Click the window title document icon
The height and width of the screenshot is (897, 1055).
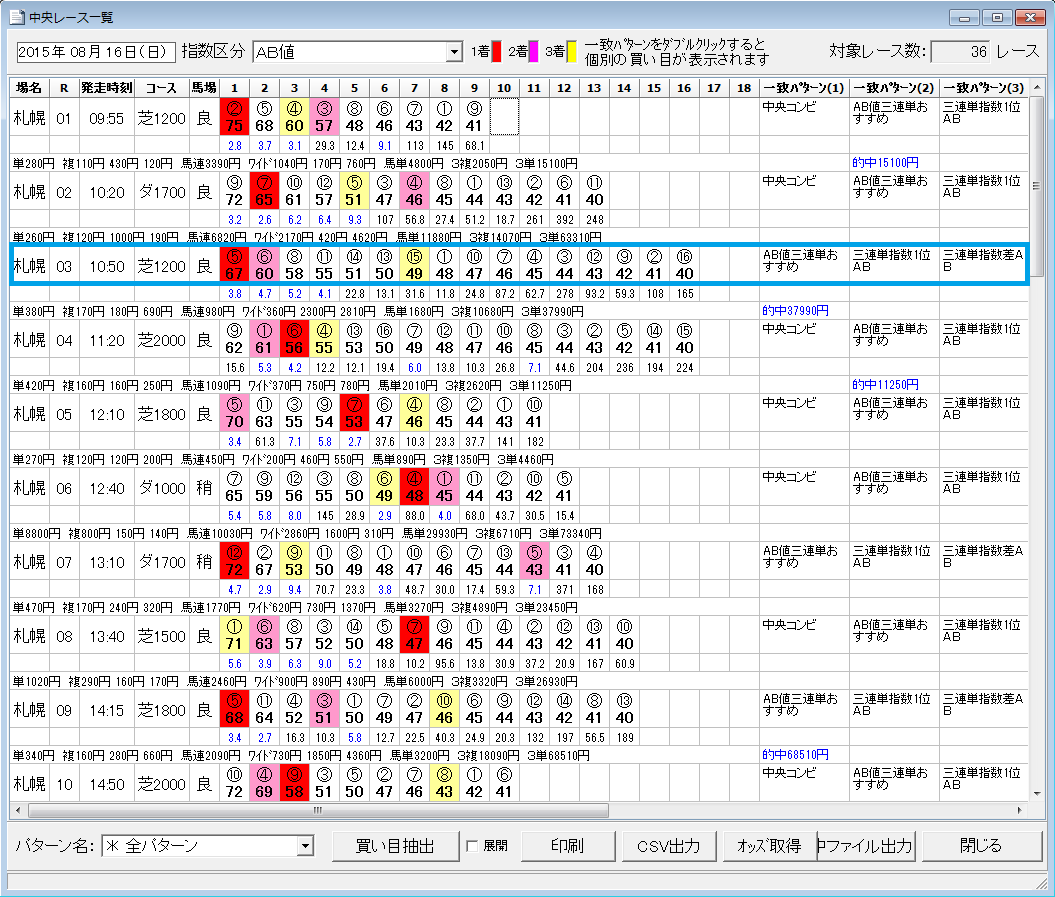(17, 17)
